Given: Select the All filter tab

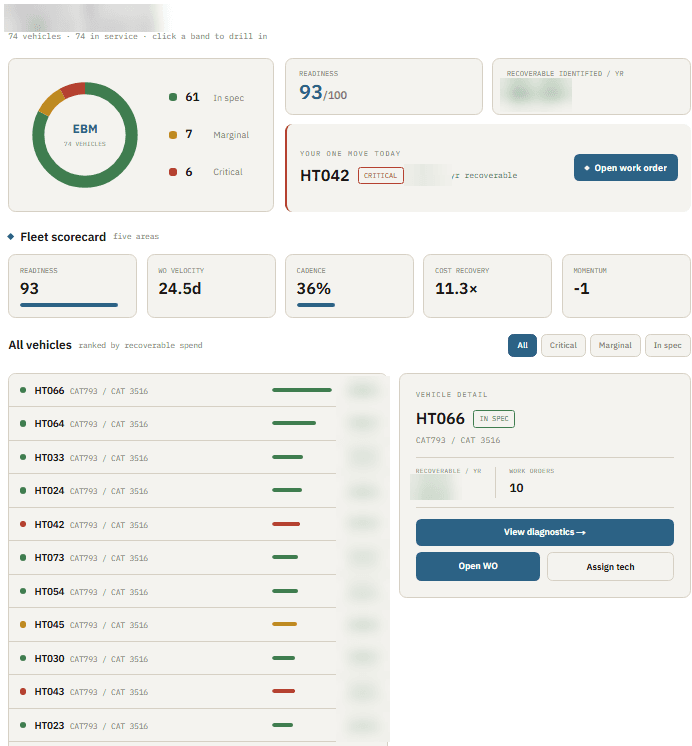Looking at the screenshot, I should click(522, 345).
